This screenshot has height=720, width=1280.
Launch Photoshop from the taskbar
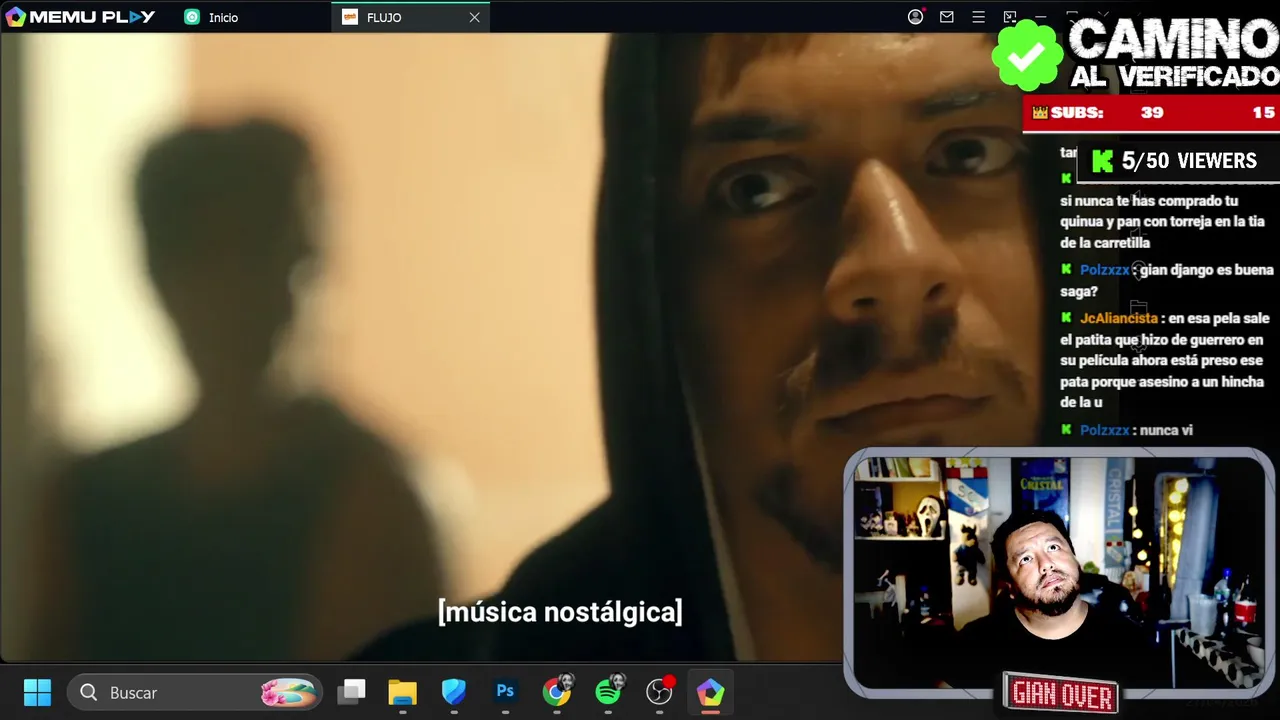pyautogui.click(x=505, y=692)
